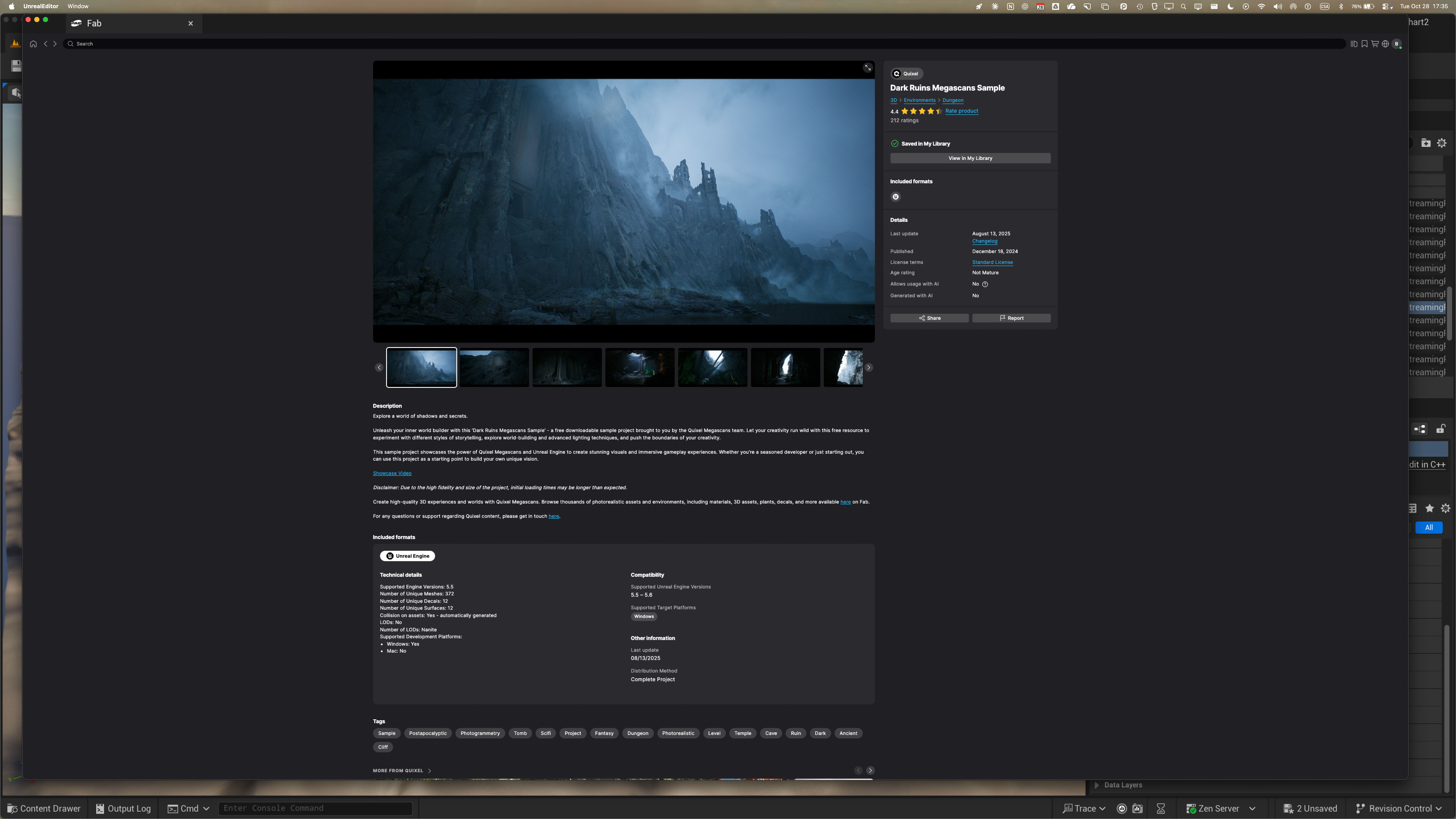Navigate back in the Fab browser

coord(46,44)
